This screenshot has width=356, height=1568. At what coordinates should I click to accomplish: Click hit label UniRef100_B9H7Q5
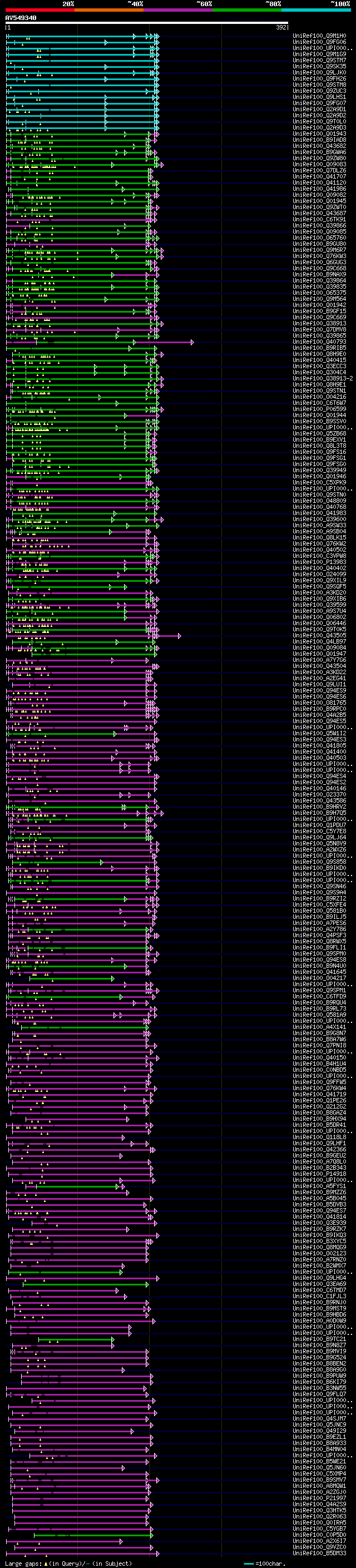[x=319, y=813]
